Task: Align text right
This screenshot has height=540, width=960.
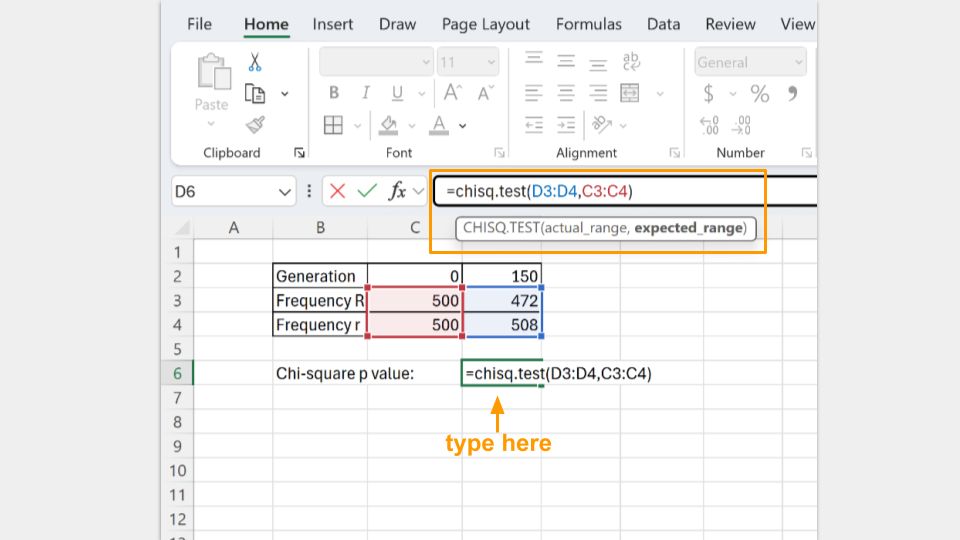Action: click(598, 93)
